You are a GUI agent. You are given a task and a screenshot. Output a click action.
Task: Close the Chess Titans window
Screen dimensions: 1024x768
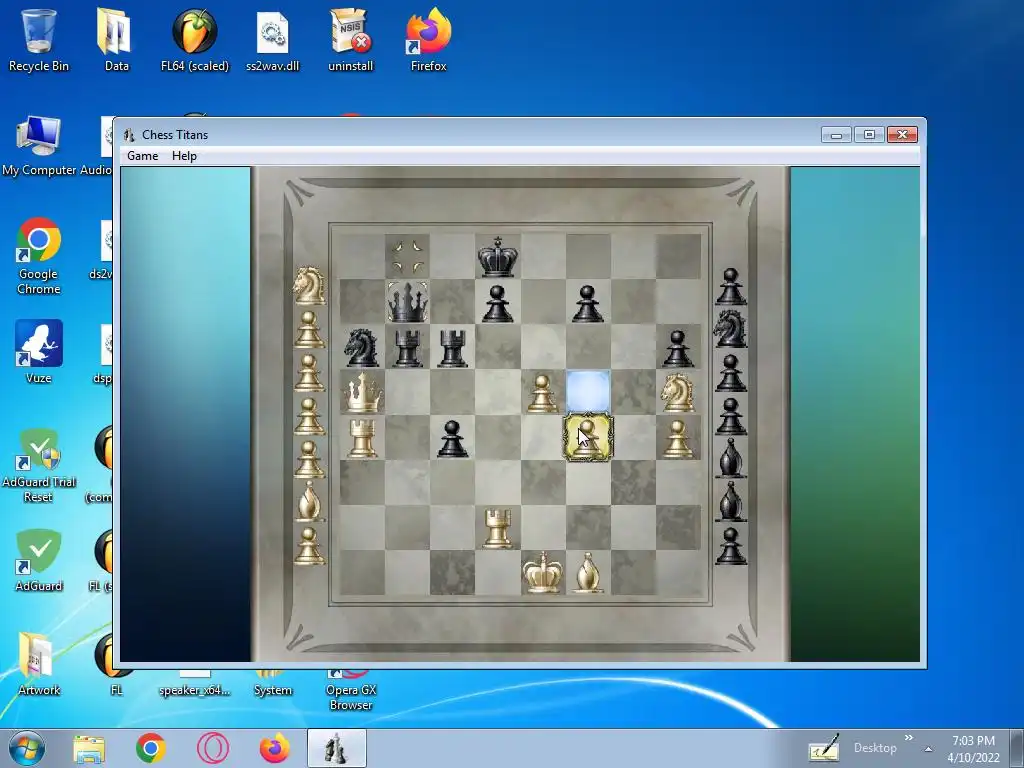[x=903, y=135]
